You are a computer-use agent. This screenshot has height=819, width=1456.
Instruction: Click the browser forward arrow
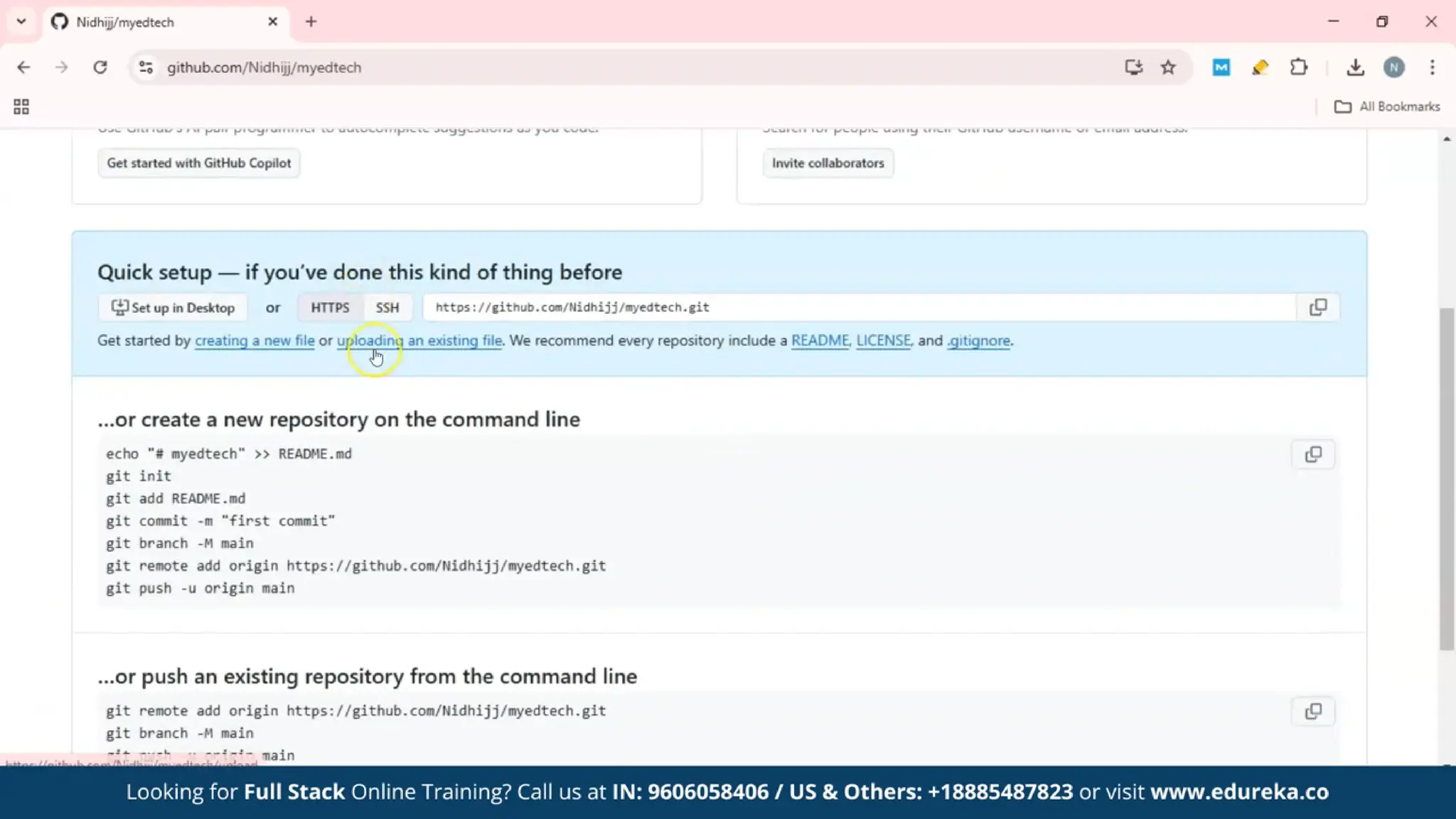coord(62,68)
